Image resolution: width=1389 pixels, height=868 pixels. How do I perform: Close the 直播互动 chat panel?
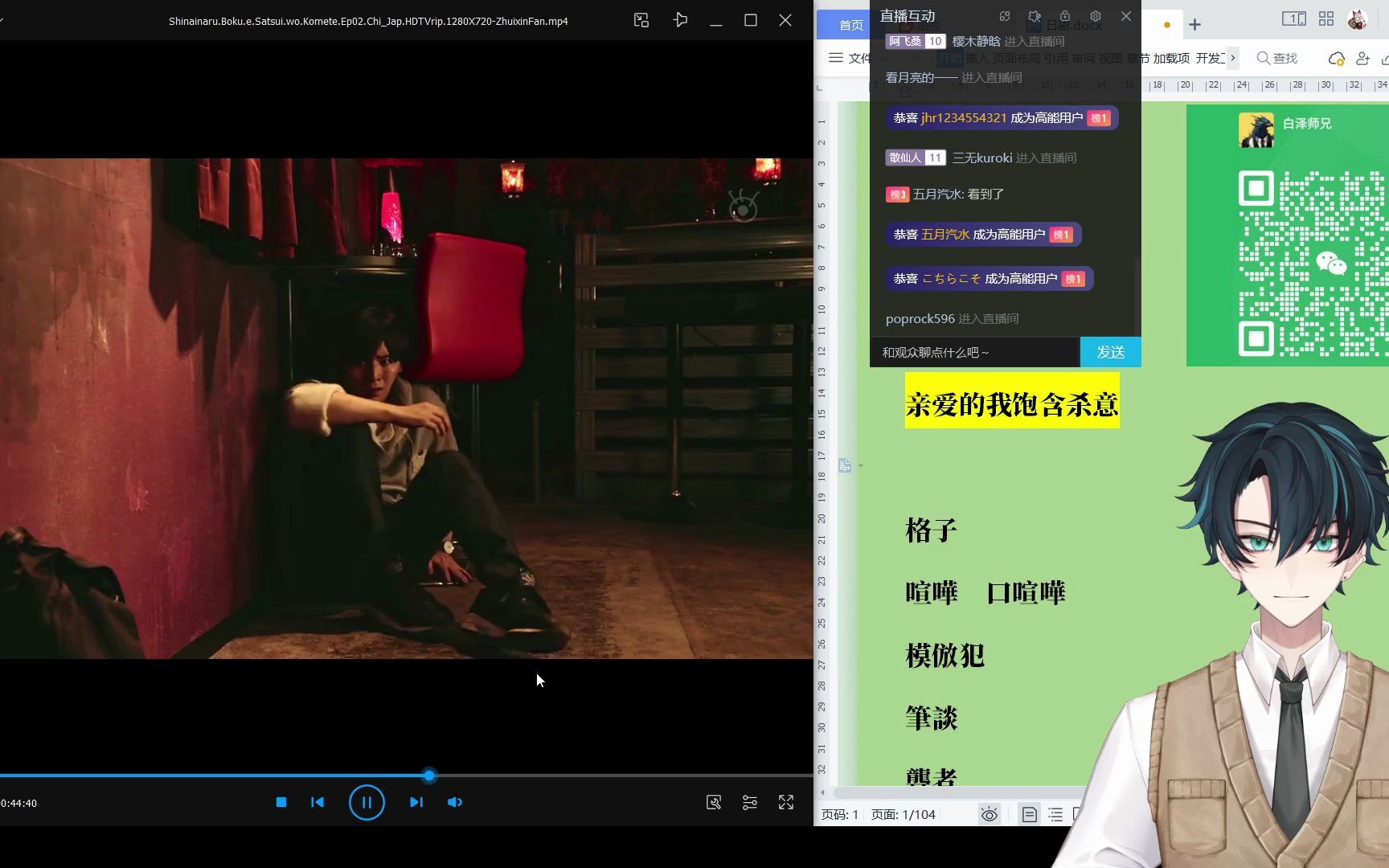[1126, 16]
